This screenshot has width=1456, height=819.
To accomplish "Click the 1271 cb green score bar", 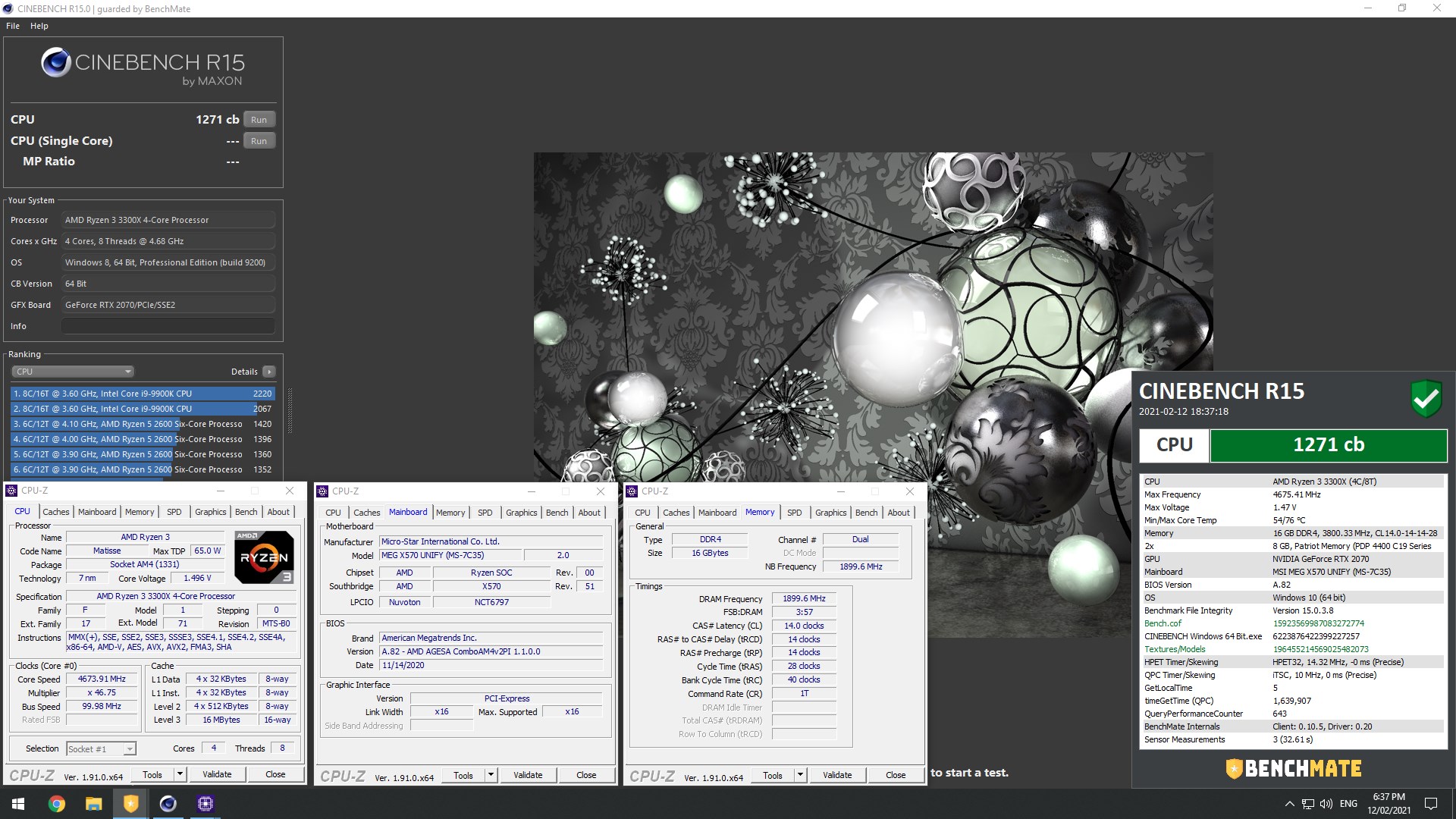I will tap(1329, 445).
